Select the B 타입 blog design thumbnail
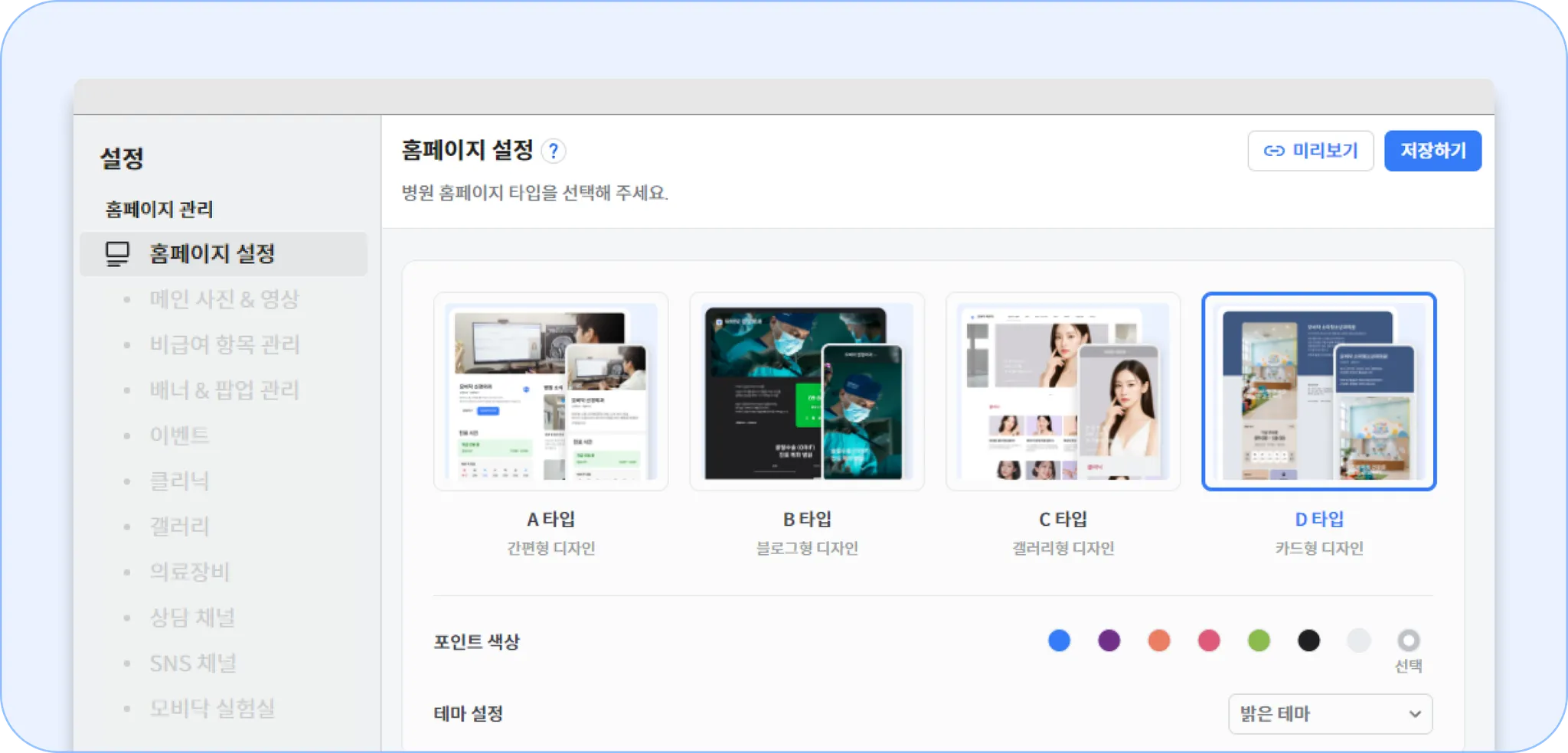 pos(807,391)
